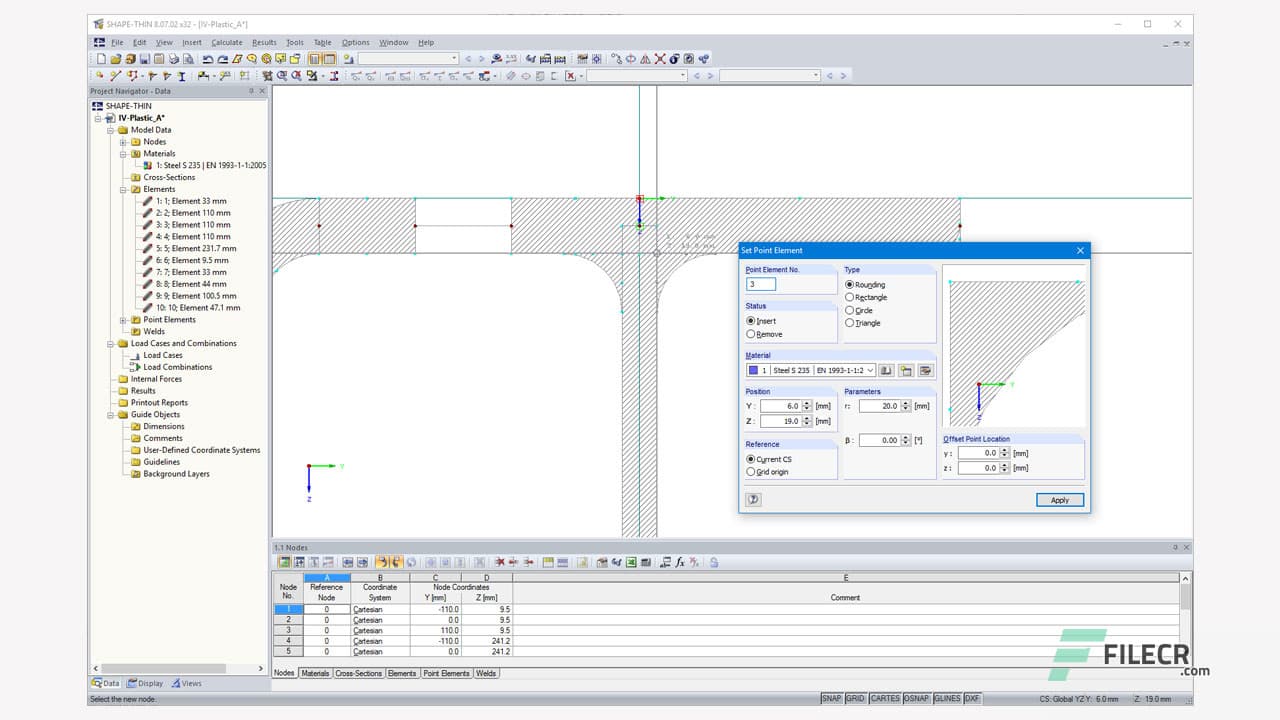Export the Nodes table to Excel
This screenshot has height=720, width=1280.
coord(632,563)
